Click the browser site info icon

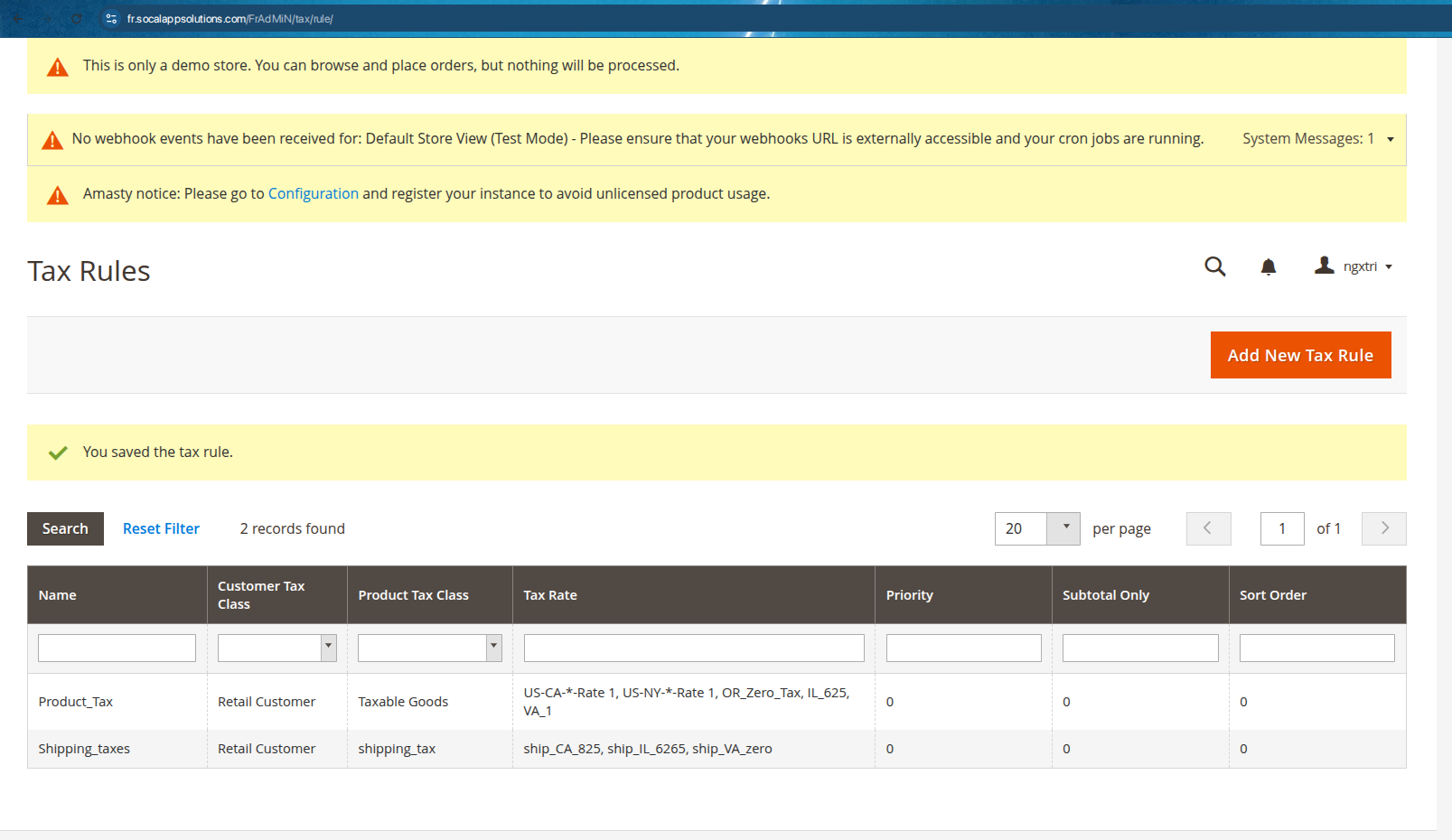coord(111,19)
